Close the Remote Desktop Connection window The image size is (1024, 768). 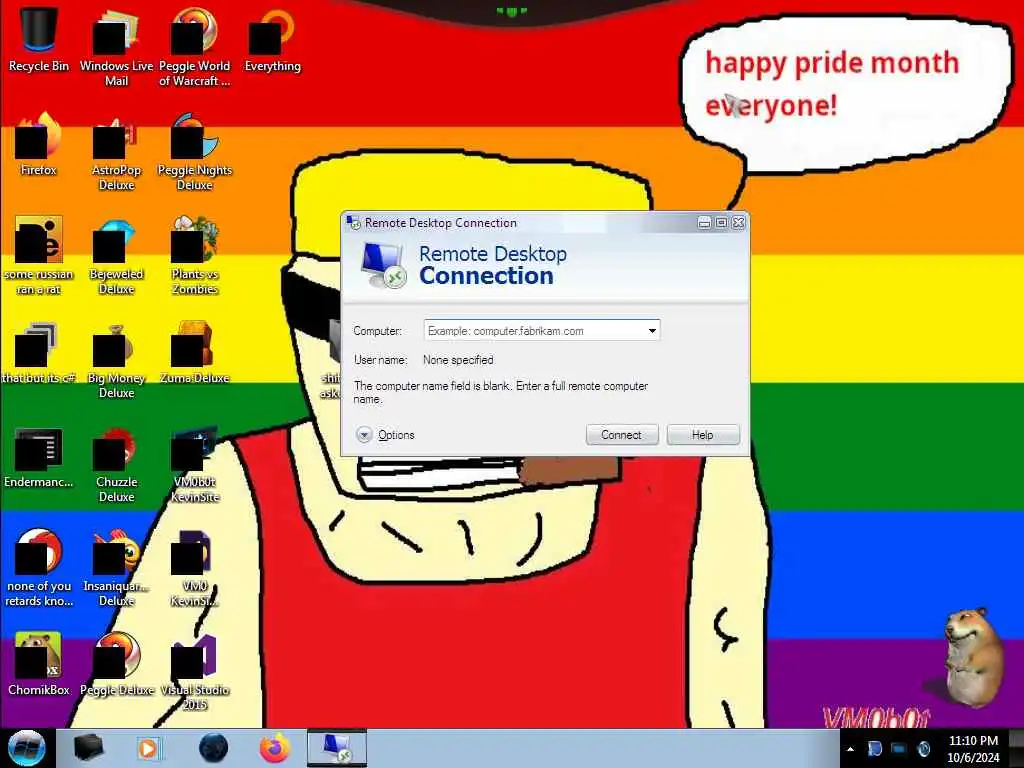[x=739, y=223]
